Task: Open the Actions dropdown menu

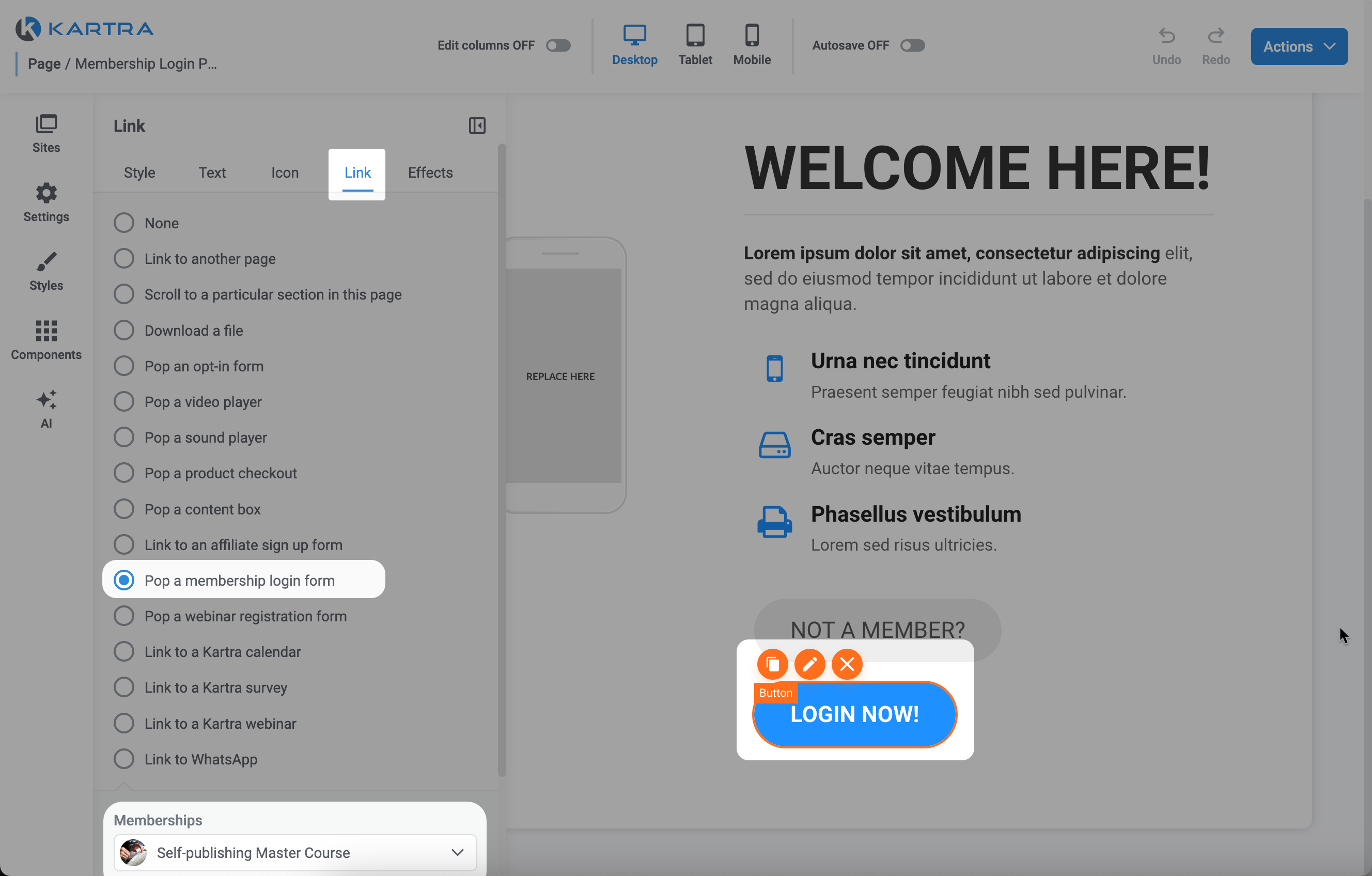Action: click(x=1299, y=46)
